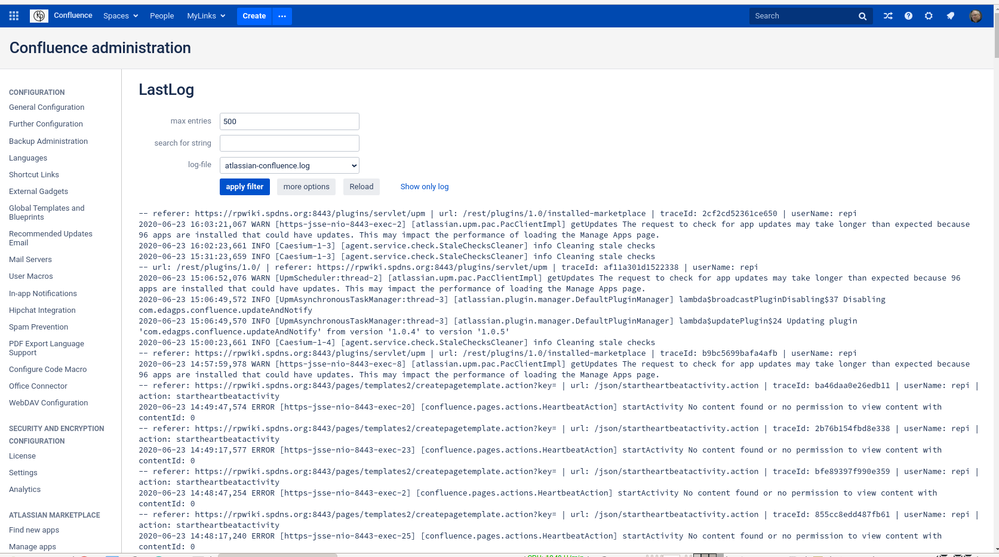
Task: Open the more create options ellipsis
Action: pos(282,16)
